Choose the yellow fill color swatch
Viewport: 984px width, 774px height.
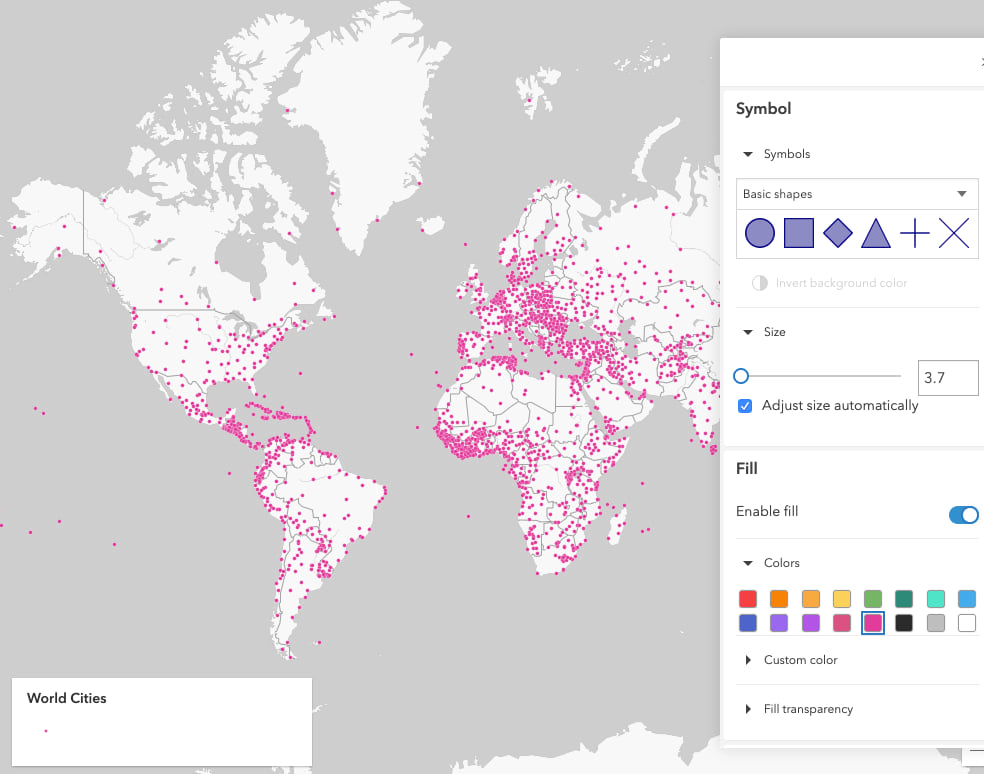842,599
